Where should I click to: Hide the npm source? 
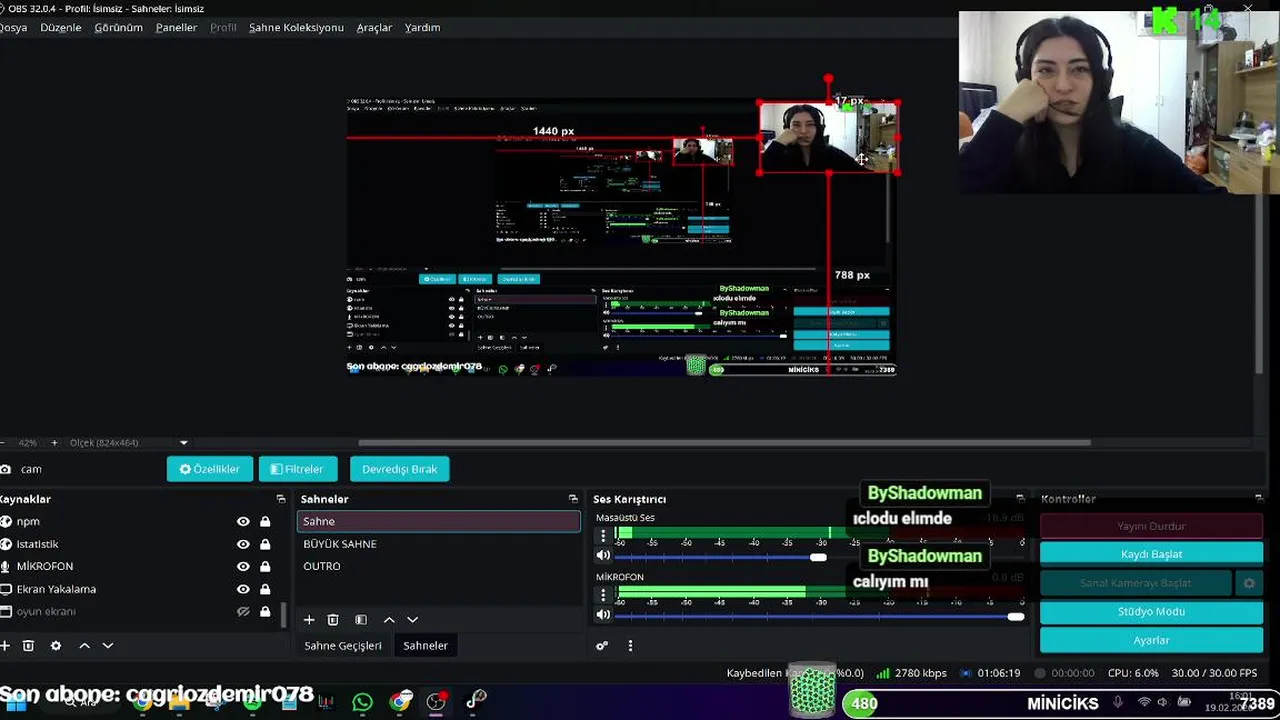coord(243,522)
